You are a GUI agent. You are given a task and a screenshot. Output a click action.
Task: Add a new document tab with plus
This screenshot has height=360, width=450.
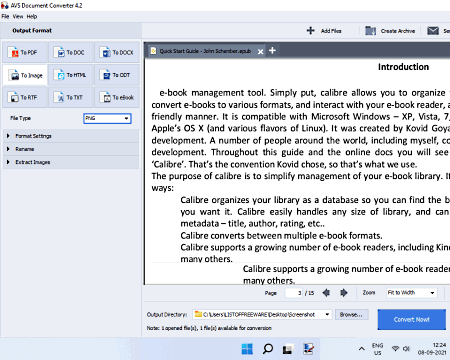pos(272,50)
